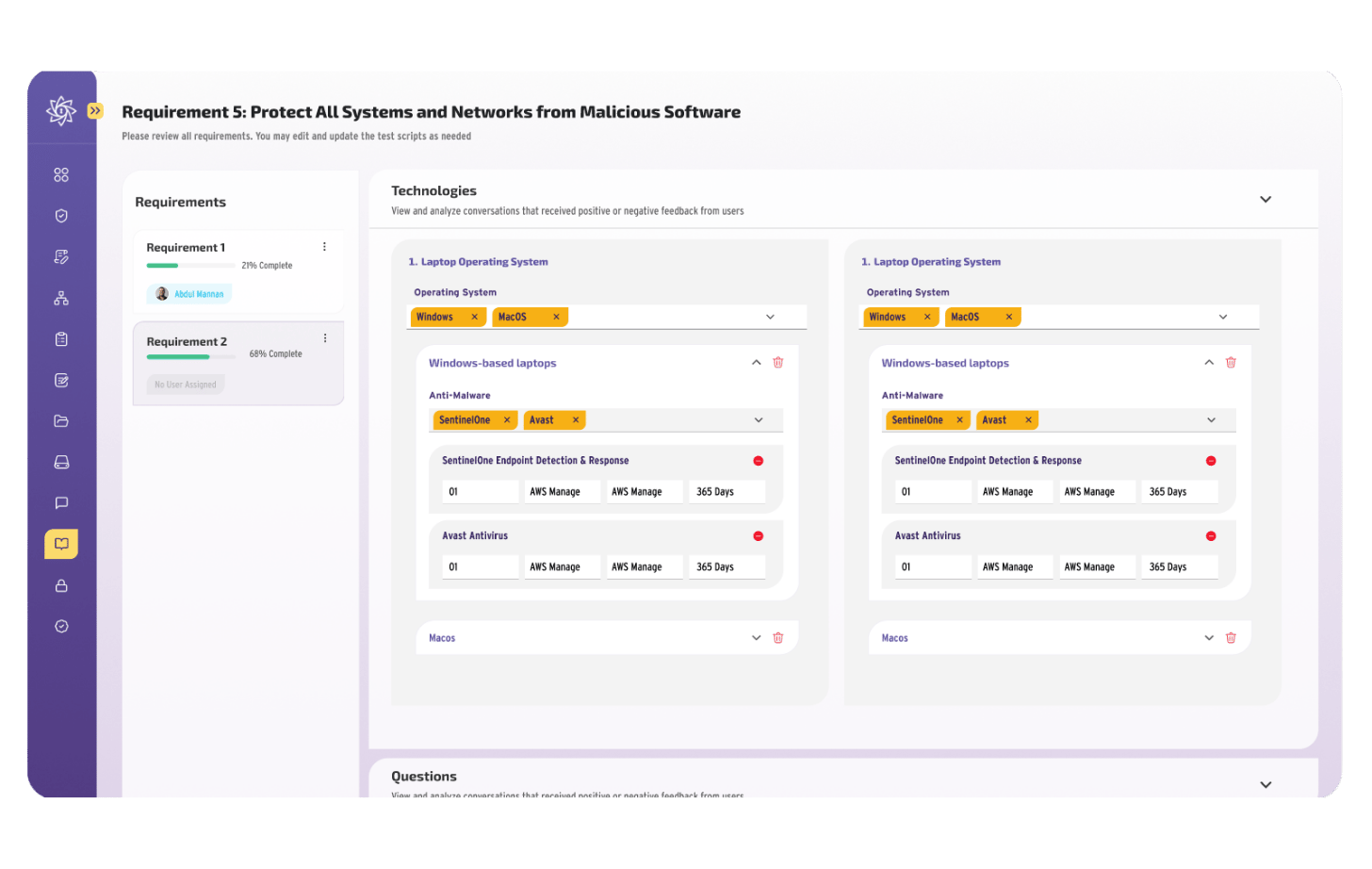Select the Requirement 1 card
Screen dimensions: 1372x869
pyautogui.click(x=238, y=271)
